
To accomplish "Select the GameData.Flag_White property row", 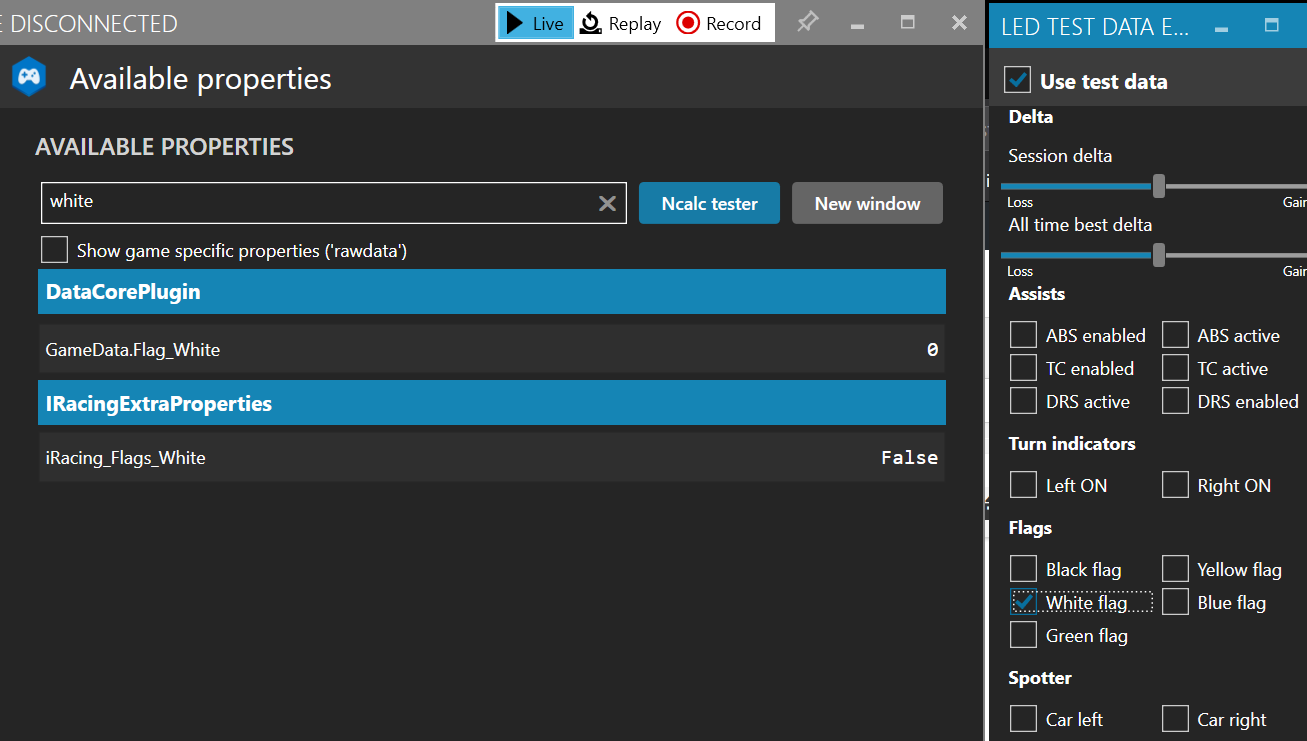I will point(492,349).
